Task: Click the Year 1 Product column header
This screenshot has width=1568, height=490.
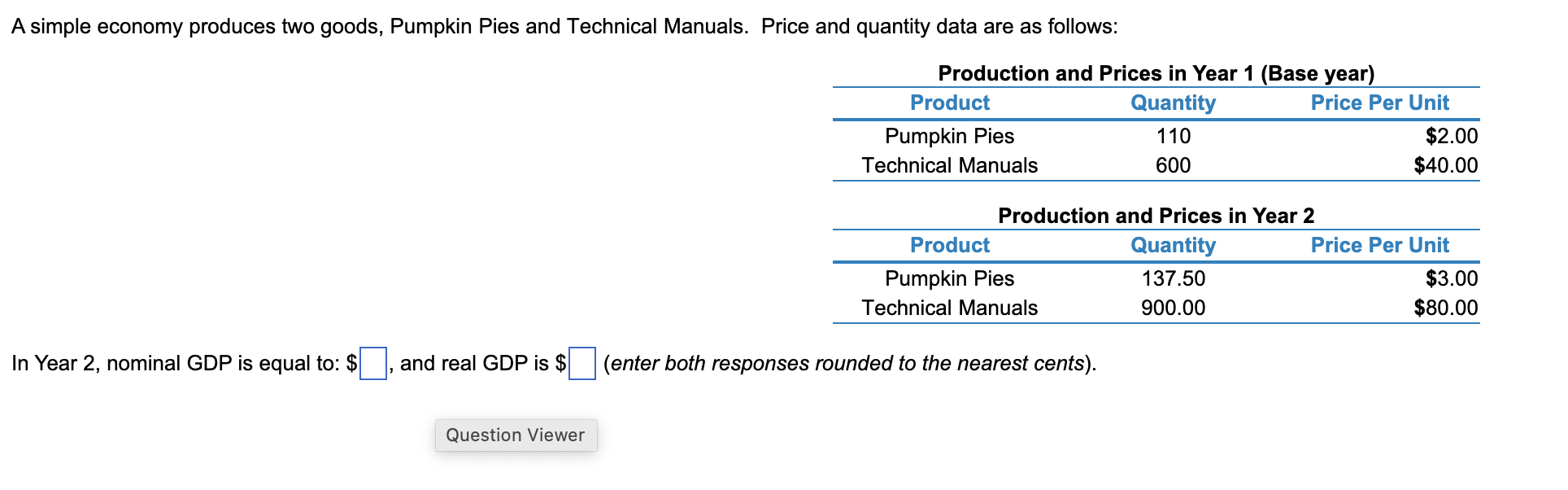Action: click(950, 103)
